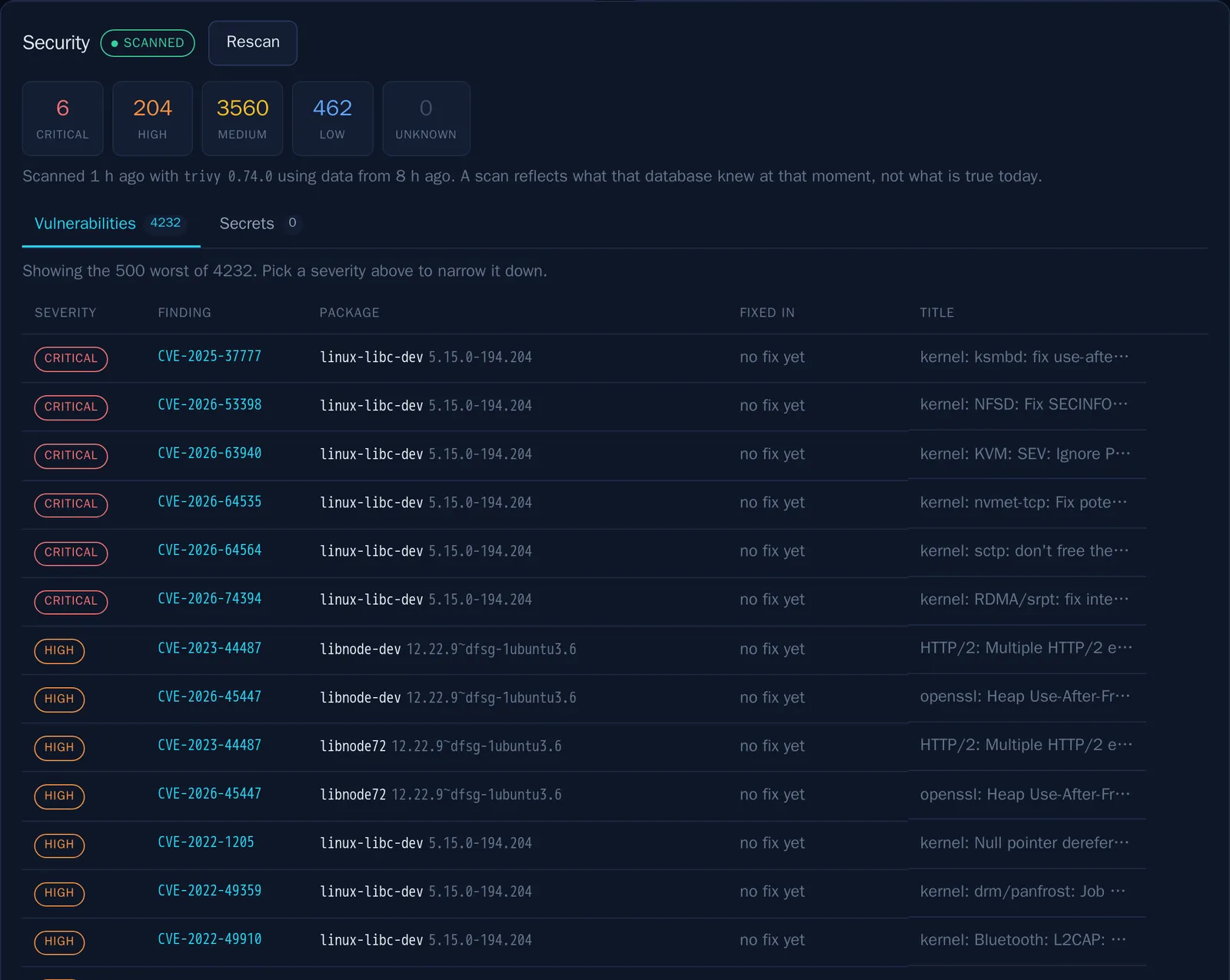Open CVE-2023-44487 link in the libnode72 row
This screenshot has height=980, width=1230.
(209, 745)
